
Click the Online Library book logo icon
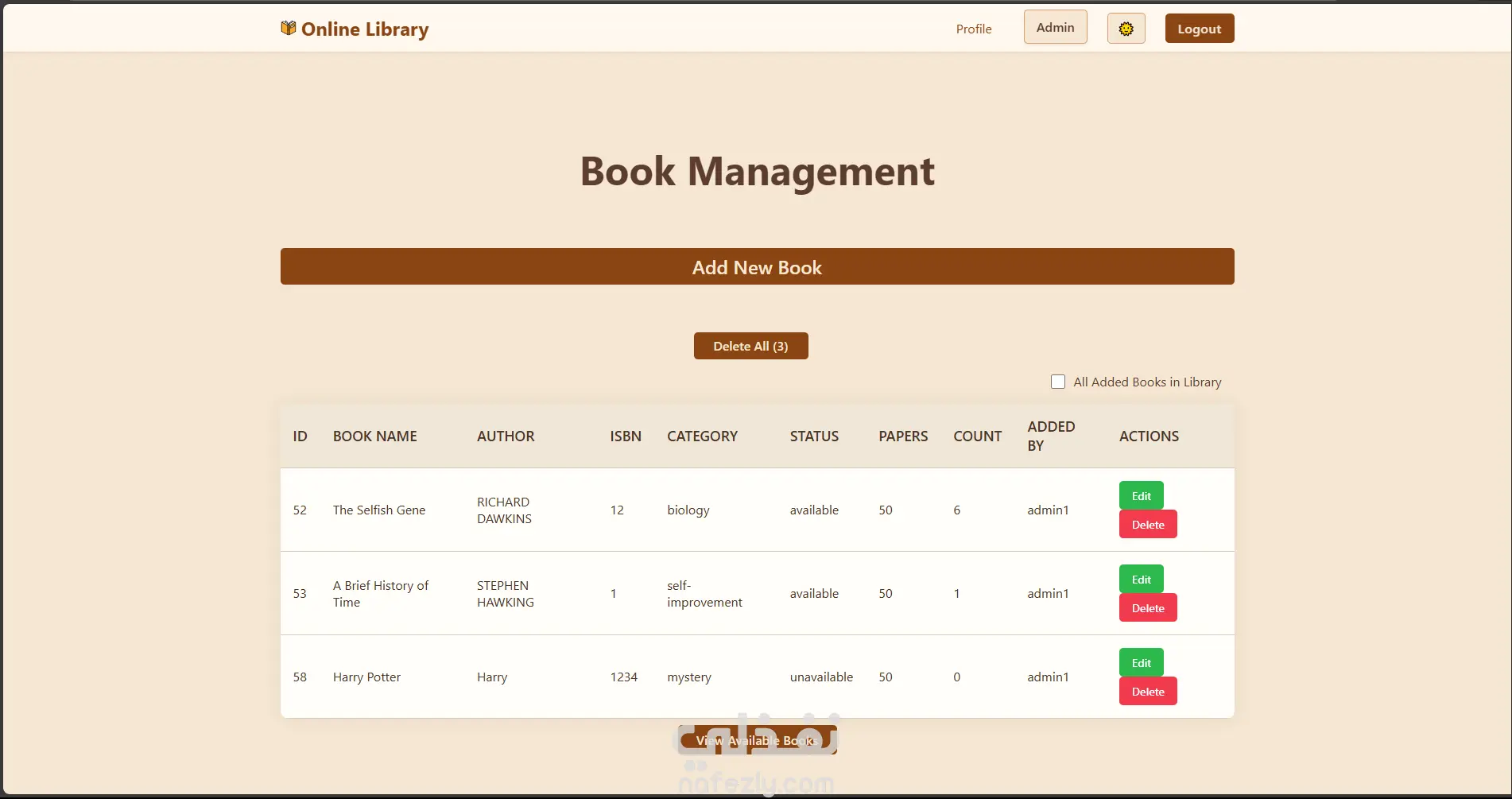[x=288, y=29]
